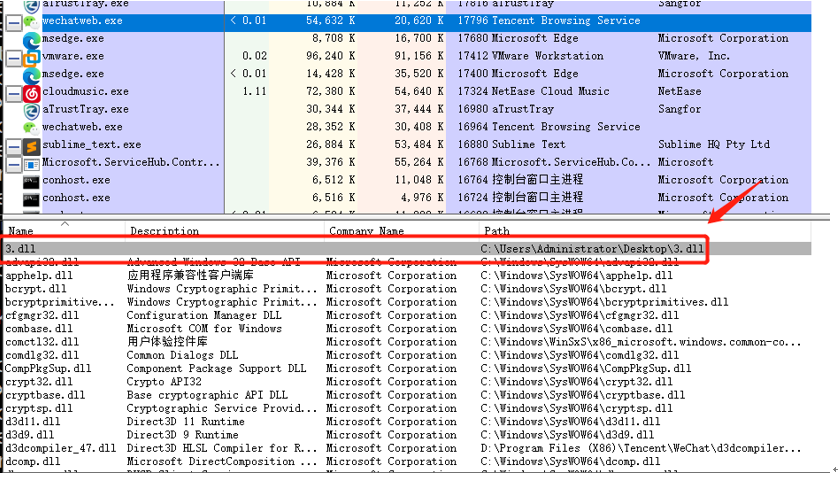Click the CPU value 1.11 for cloudmusic.exe
838x481 pixels.
tap(254, 91)
